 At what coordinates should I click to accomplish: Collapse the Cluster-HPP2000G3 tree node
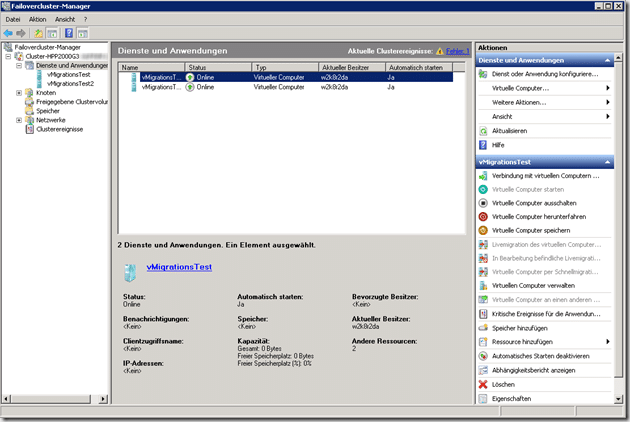8,56
